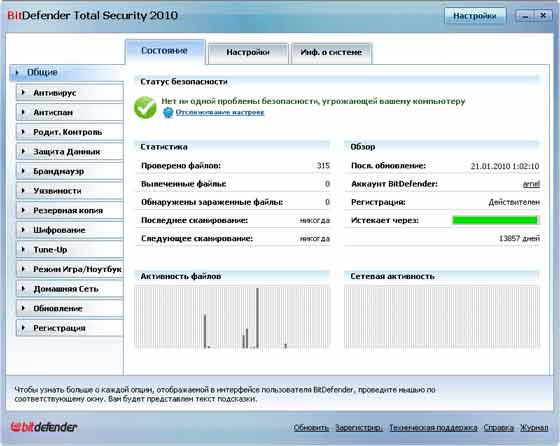Expand the Родит. Контроль arrow
The image size is (560, 446).
click(x=23, y=132)
